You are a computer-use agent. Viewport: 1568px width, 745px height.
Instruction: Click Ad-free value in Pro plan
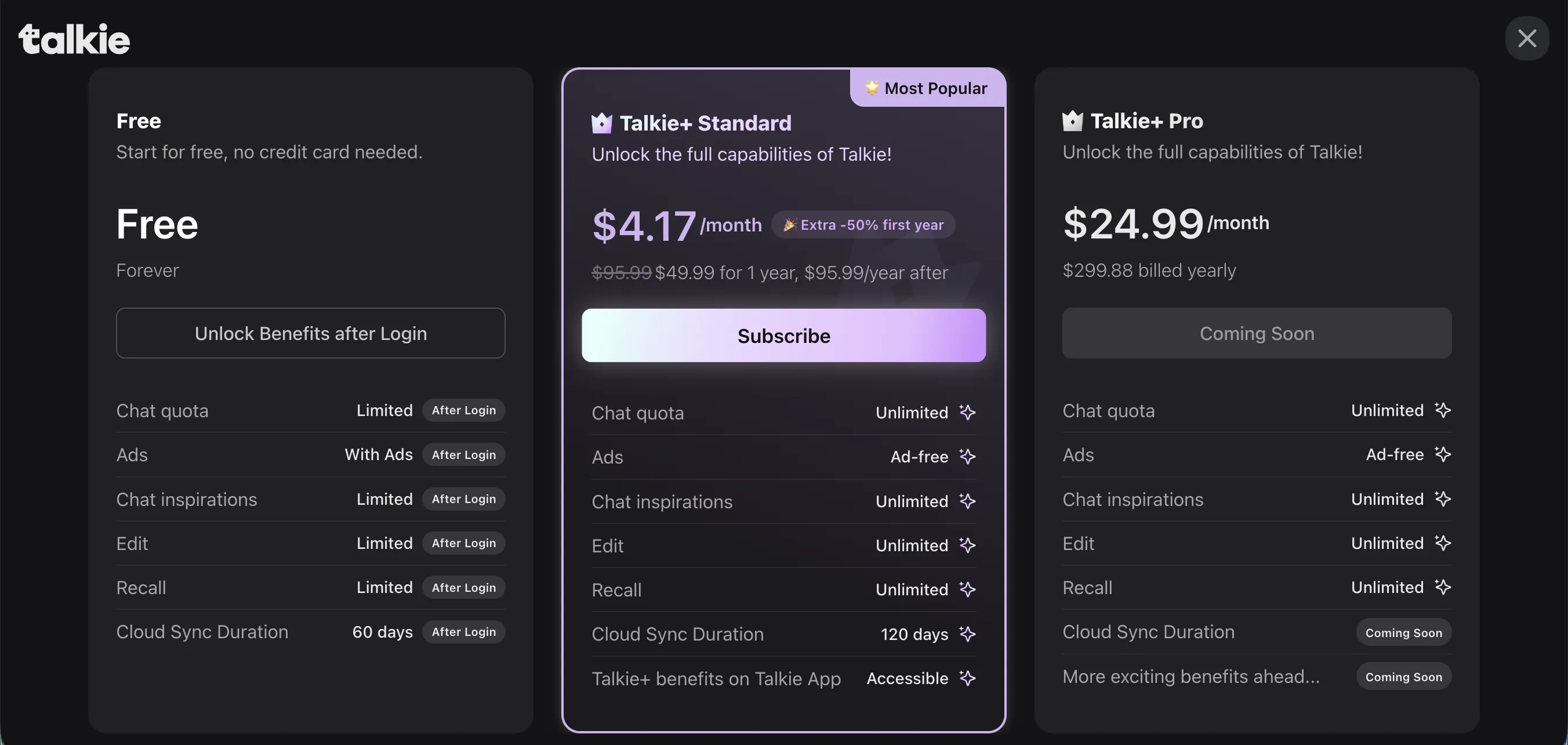(1395, 454)
